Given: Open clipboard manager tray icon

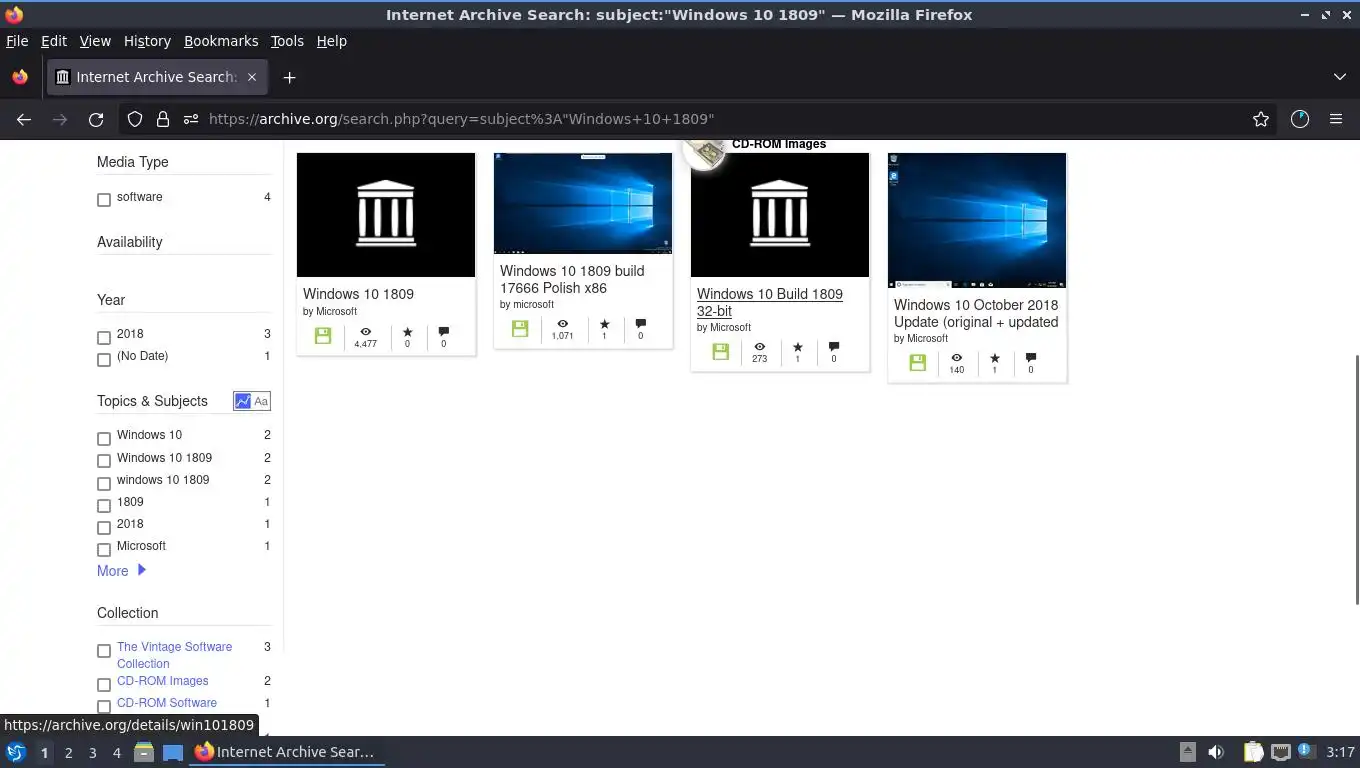Looking at the screenshot, I should (1253, 752).
